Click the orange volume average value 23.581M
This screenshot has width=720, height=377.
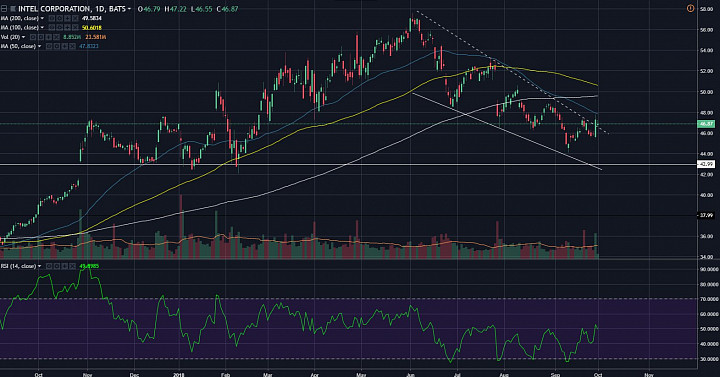pyautogui.click(x=96, y=37)
